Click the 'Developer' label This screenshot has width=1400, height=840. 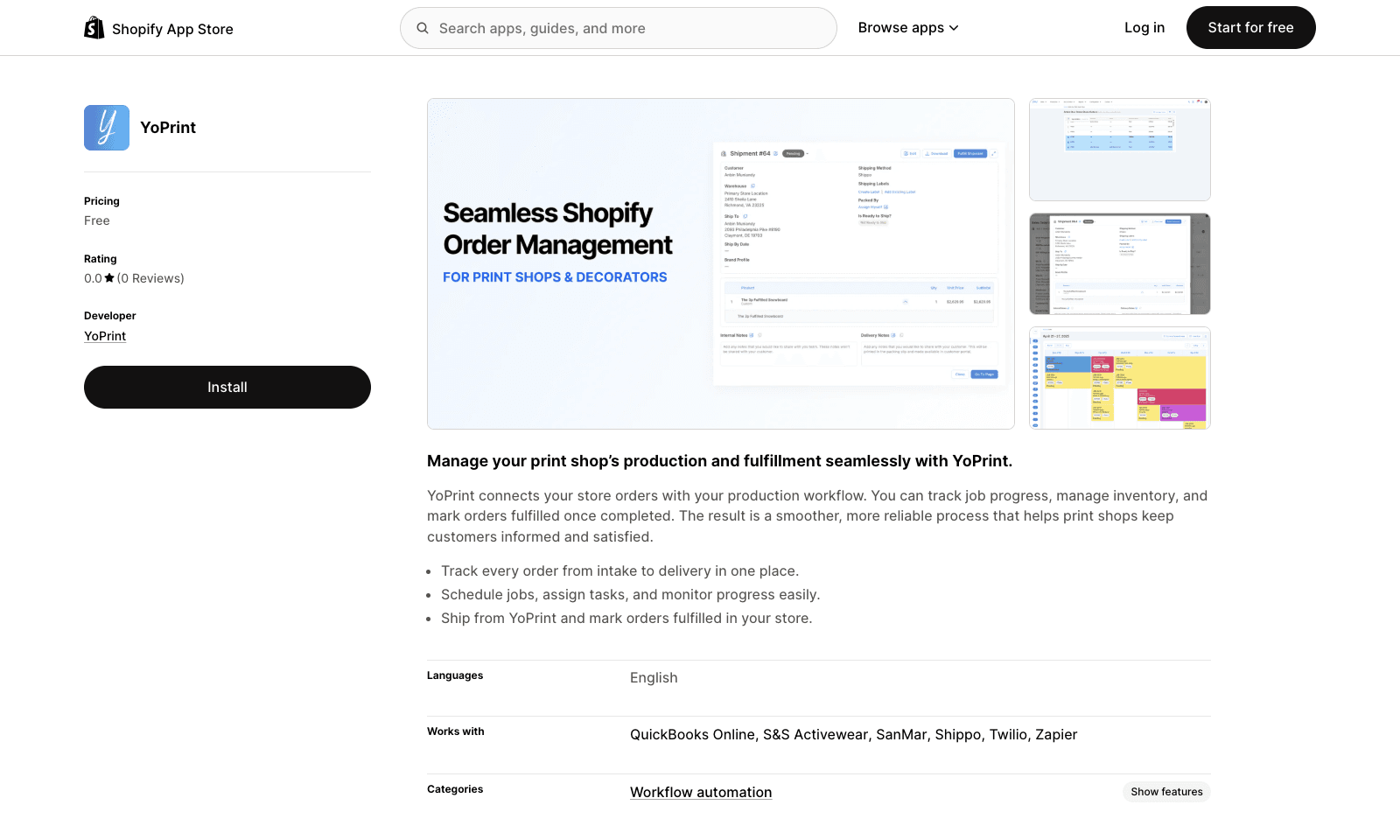(x=110, y=316)
